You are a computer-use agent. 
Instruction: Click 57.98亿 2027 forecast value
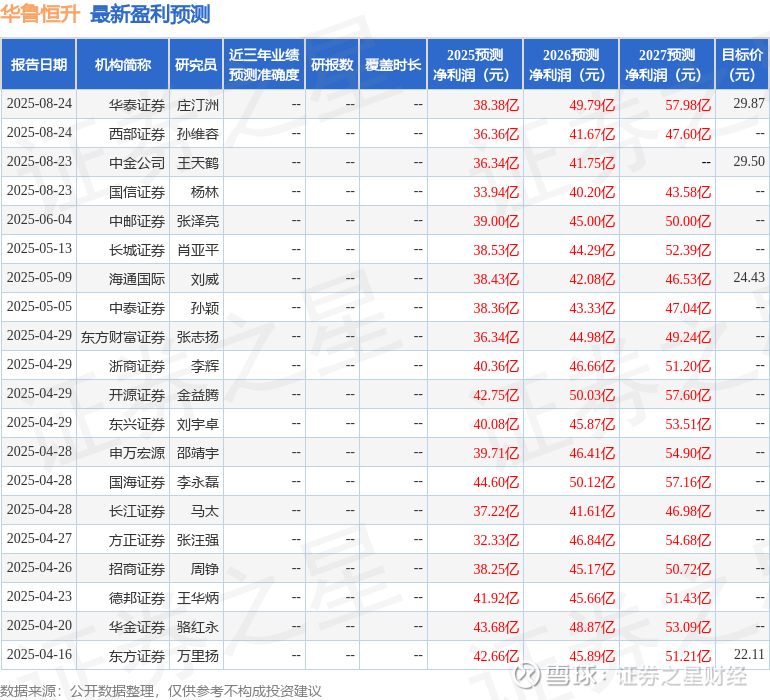[x=688, y=105]
